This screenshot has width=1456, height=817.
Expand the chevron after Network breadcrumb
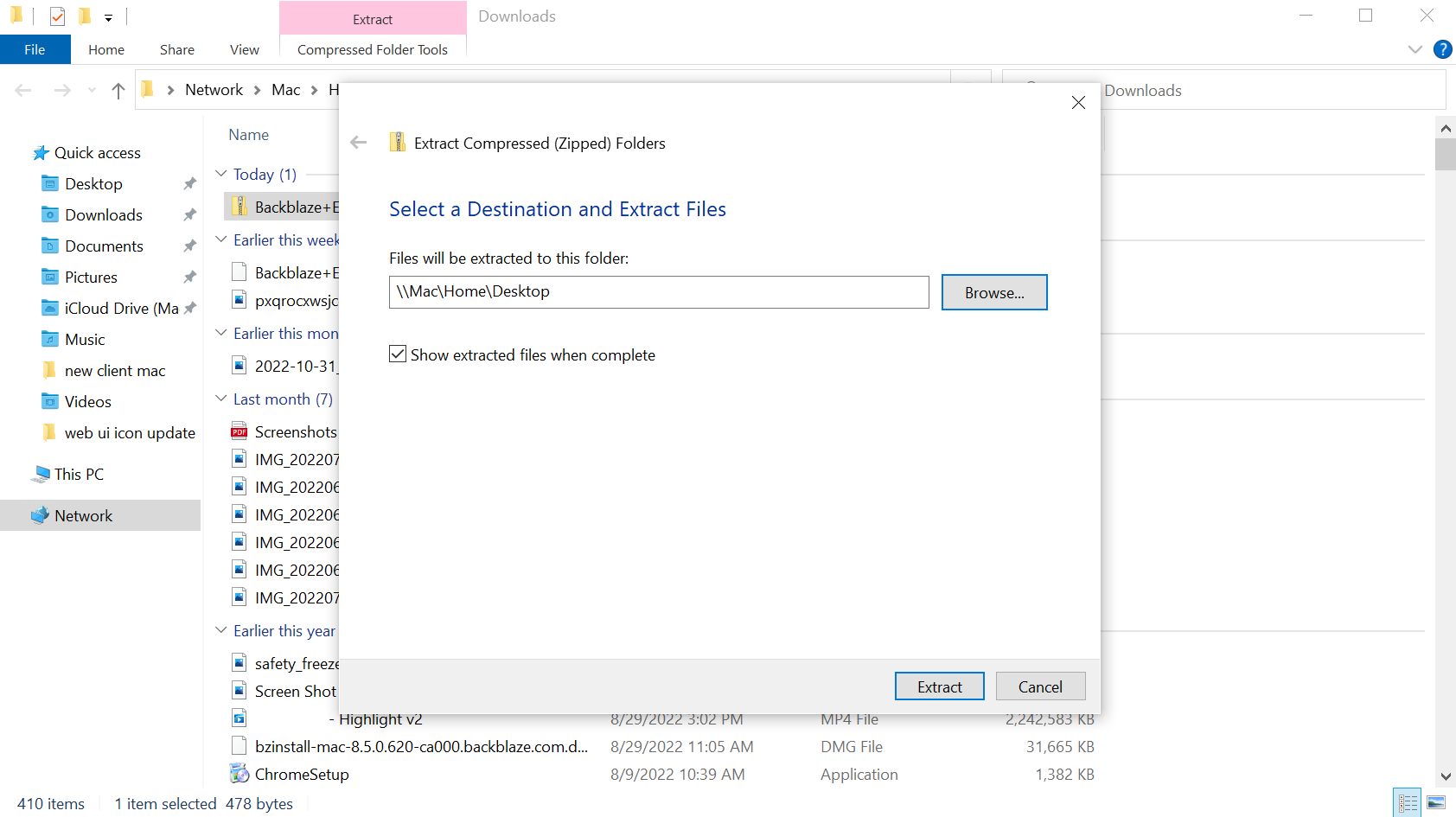(x=257, y=90)
